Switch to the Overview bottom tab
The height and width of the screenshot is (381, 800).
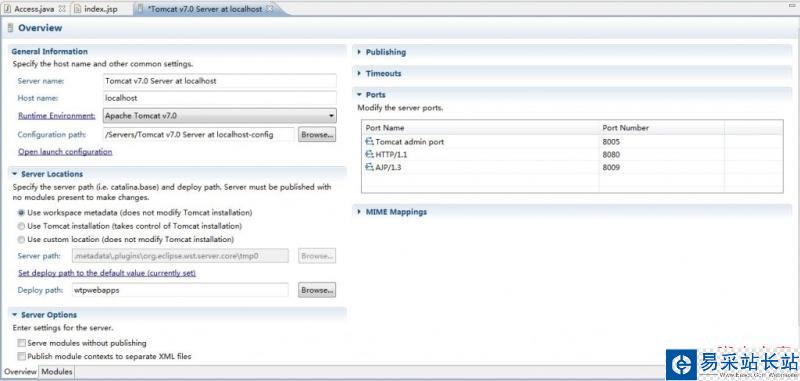tap(20, 372)
